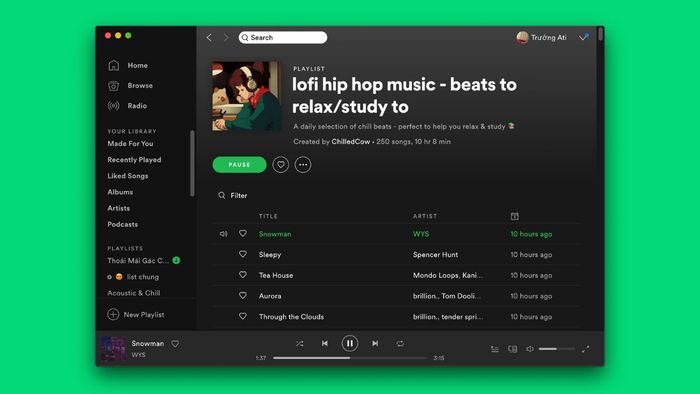
Task: Adjust the volume slider
Action: 556,349
